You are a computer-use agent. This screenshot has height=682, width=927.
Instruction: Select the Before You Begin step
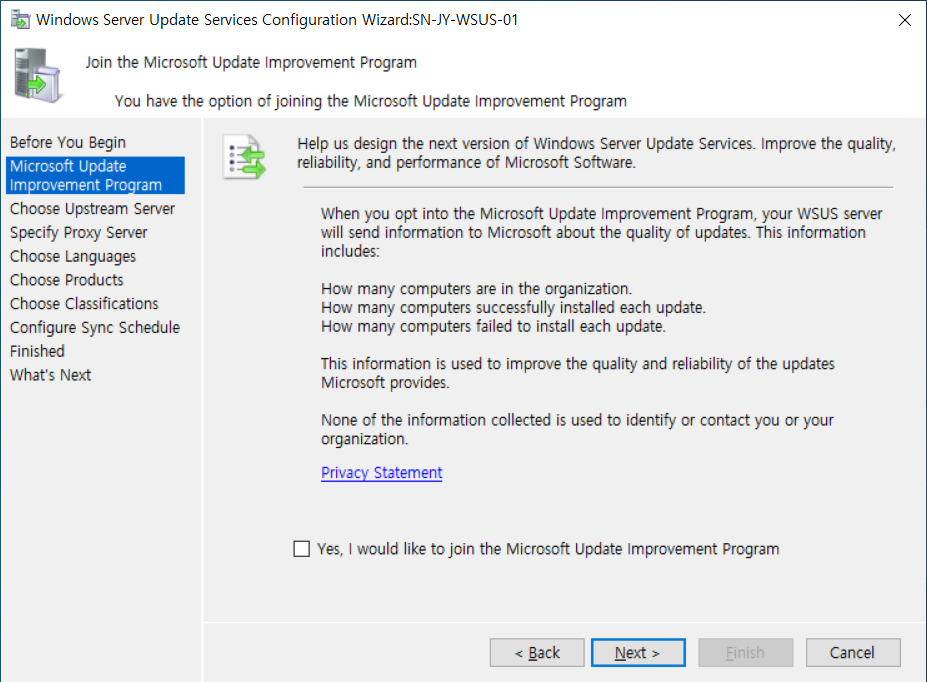pos(68,142)
